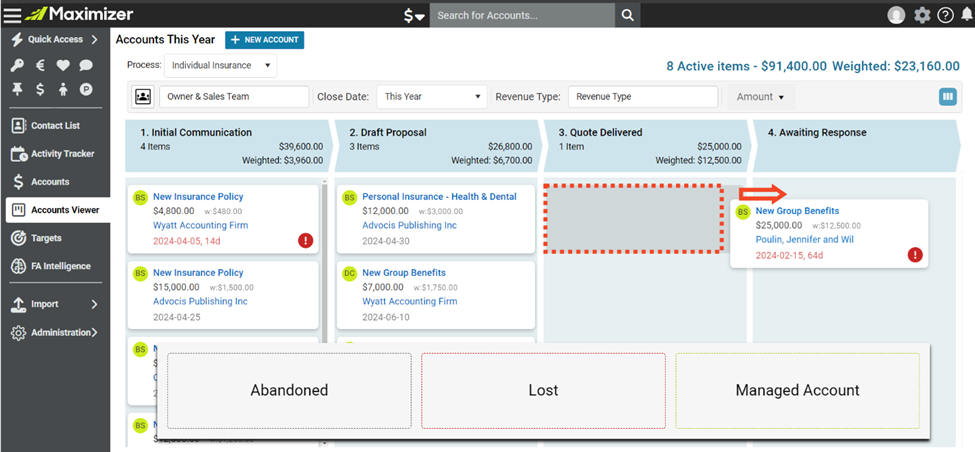Click the 3. Quote Delivered stage header

click(647, 146)
